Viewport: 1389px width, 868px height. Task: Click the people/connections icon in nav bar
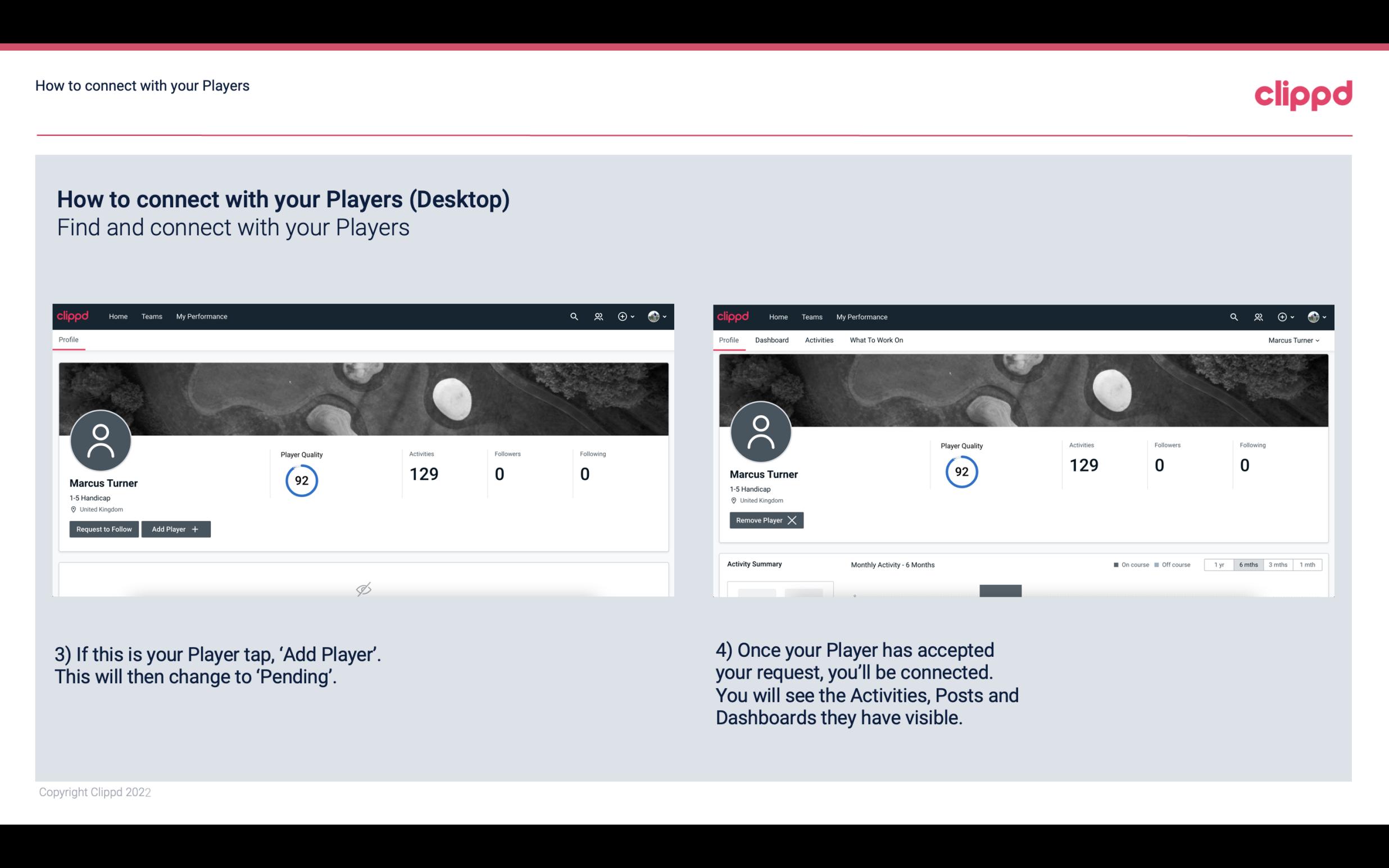(597, 316)
